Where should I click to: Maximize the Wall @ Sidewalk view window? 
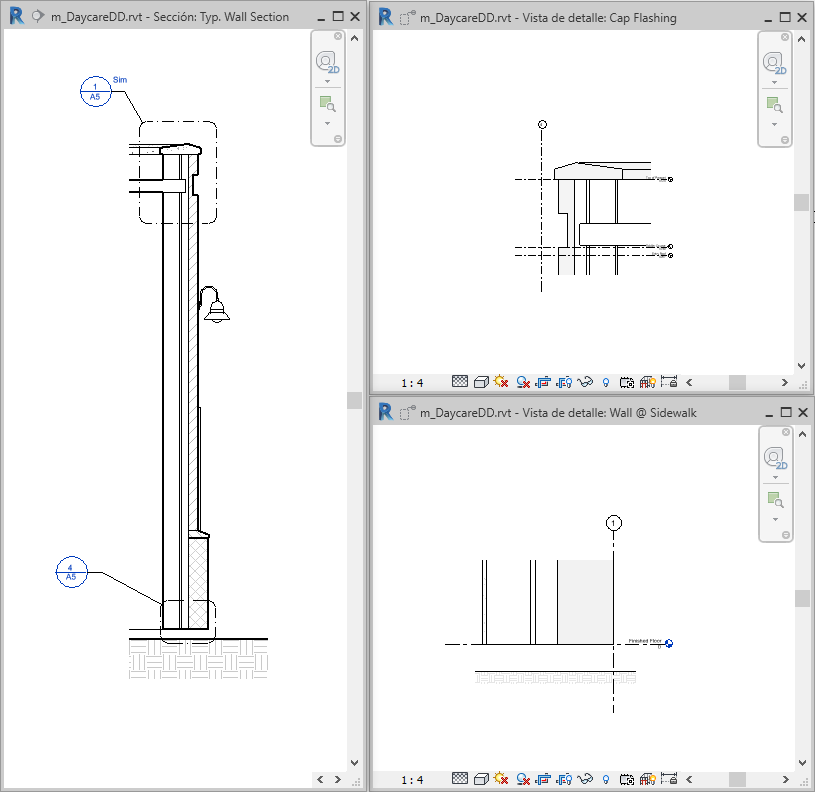pyautogui.click(x=786, y=412)
